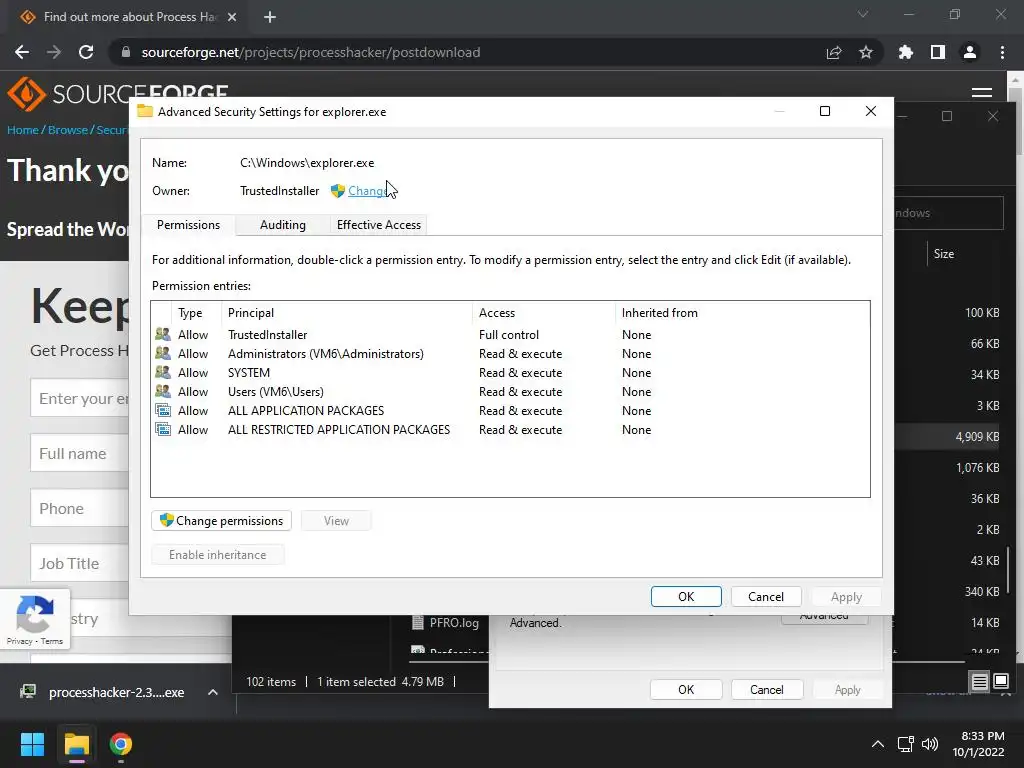Screen dimensions: 1024x768
Task: Sort by the Principal column header
Action: pyautogui.click(x=347, y=313)
